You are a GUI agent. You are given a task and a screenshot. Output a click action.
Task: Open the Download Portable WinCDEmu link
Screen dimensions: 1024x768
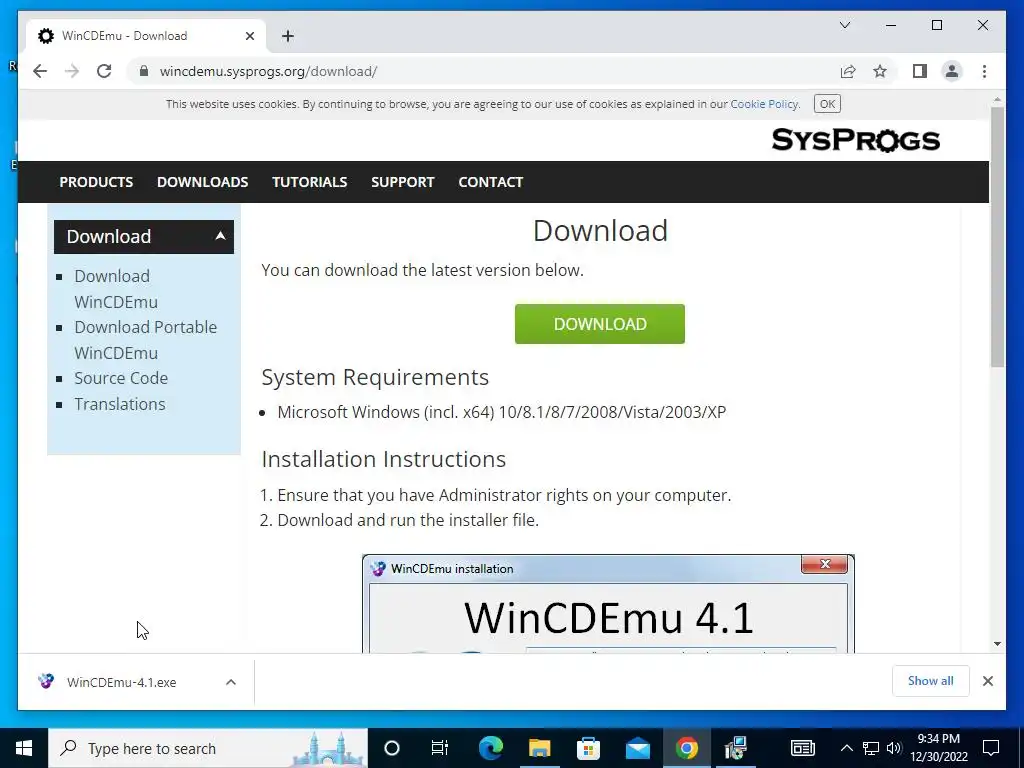click(x=145, y=340)
